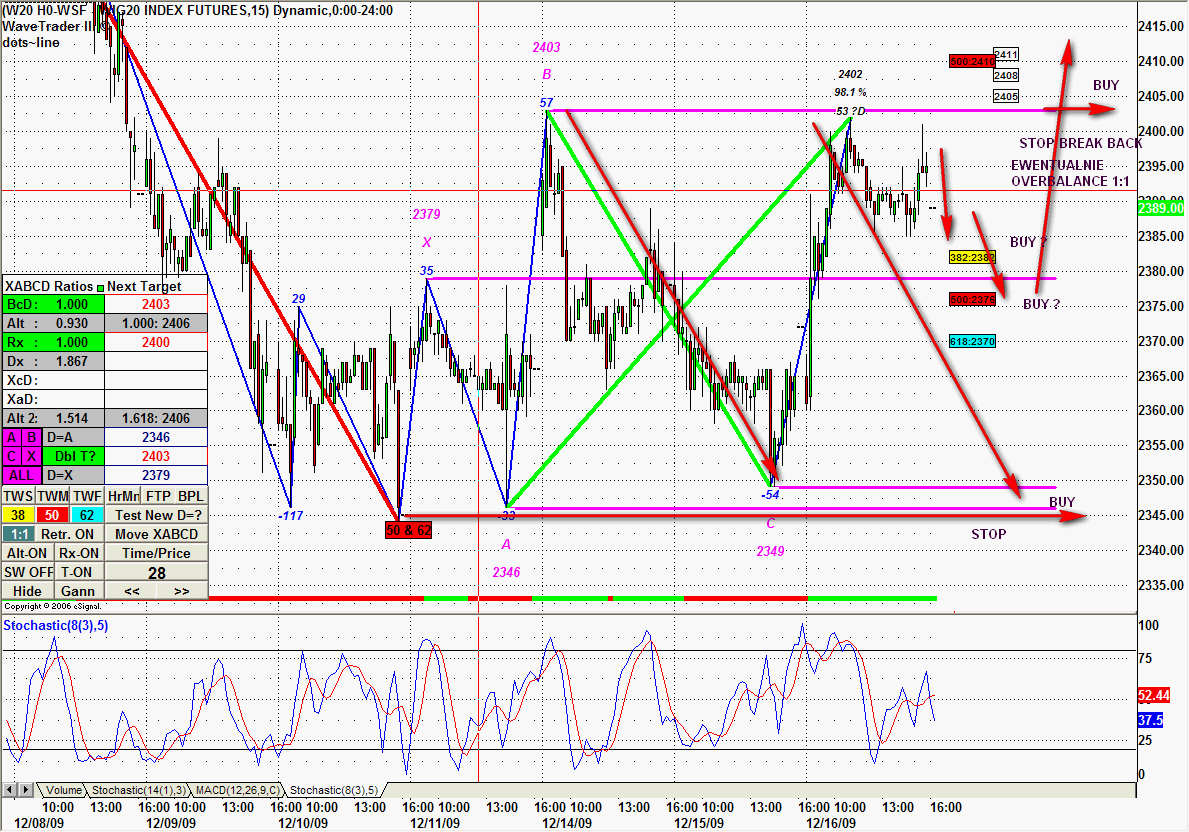Open the Volume indicator tab
The width and height of the screenshot is (1189, 832).
pyautogui.click(x=63, y=789)
